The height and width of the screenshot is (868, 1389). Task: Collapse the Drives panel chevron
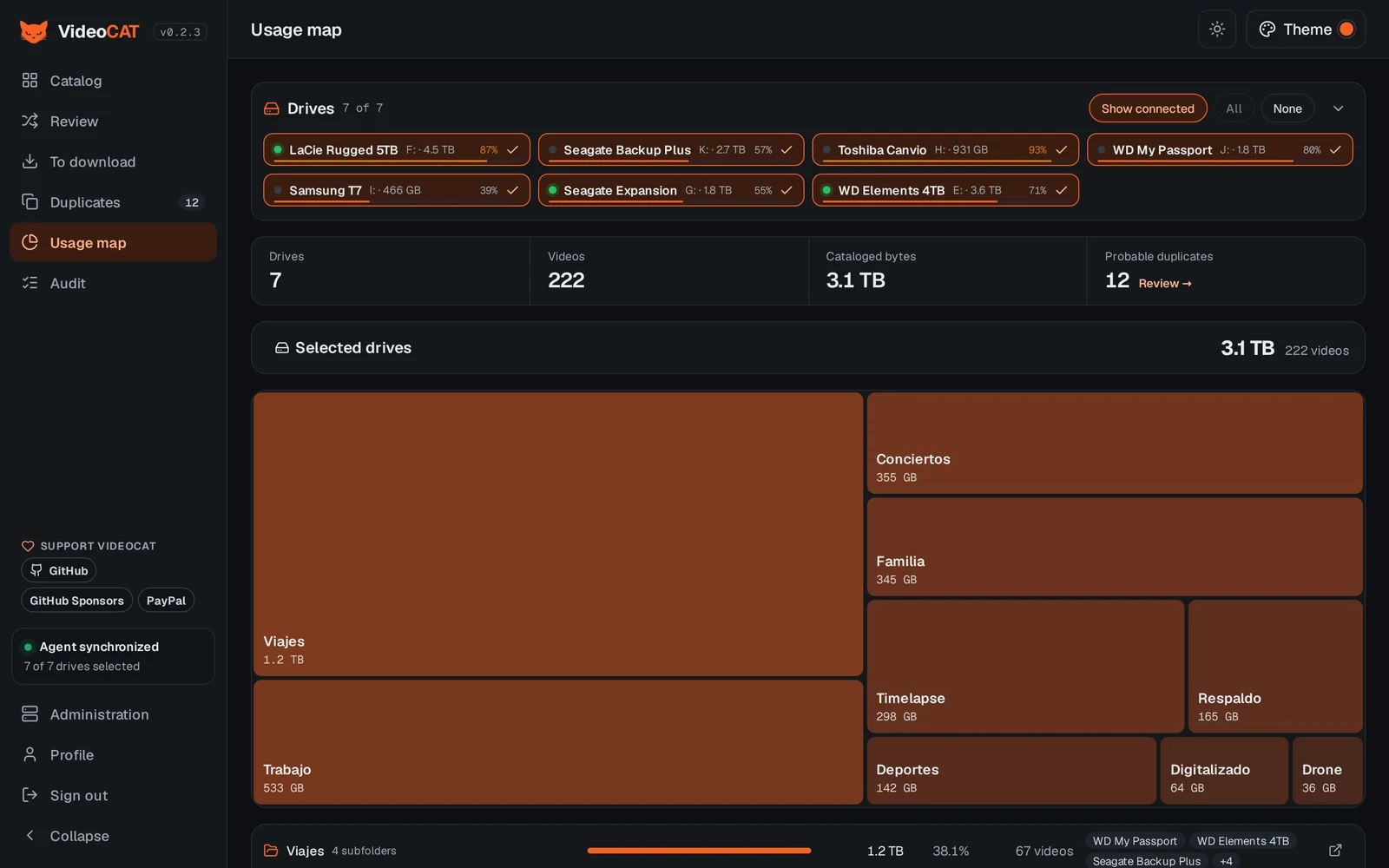click(1338, 108)
